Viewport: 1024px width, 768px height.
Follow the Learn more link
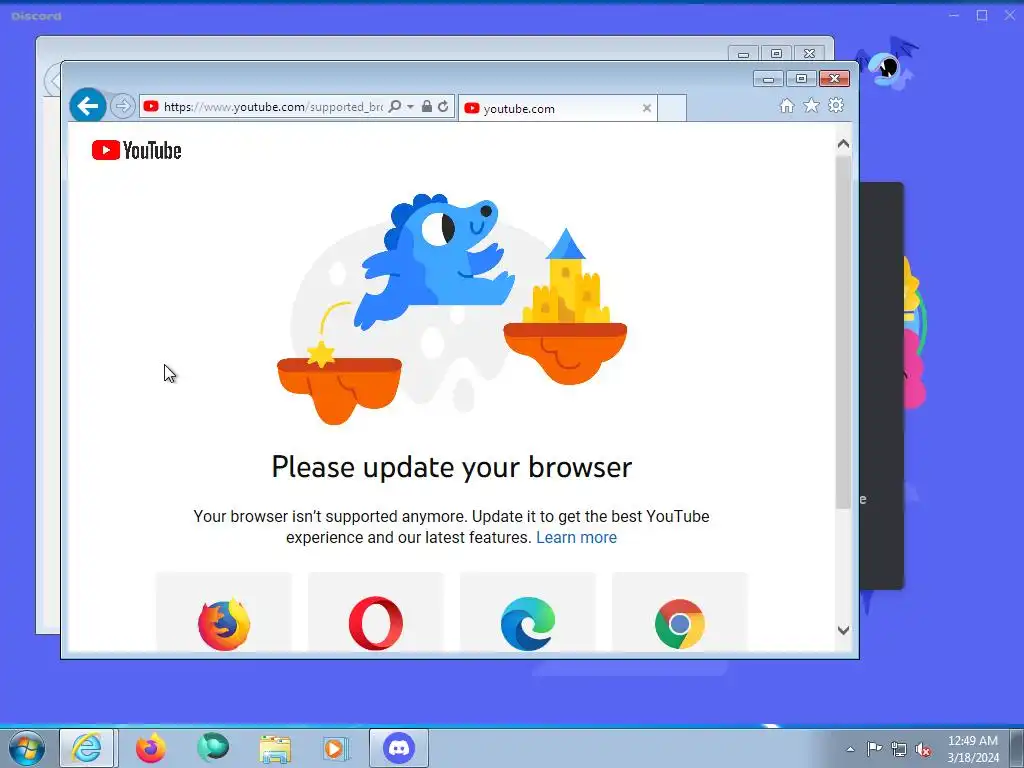(576, 537)
